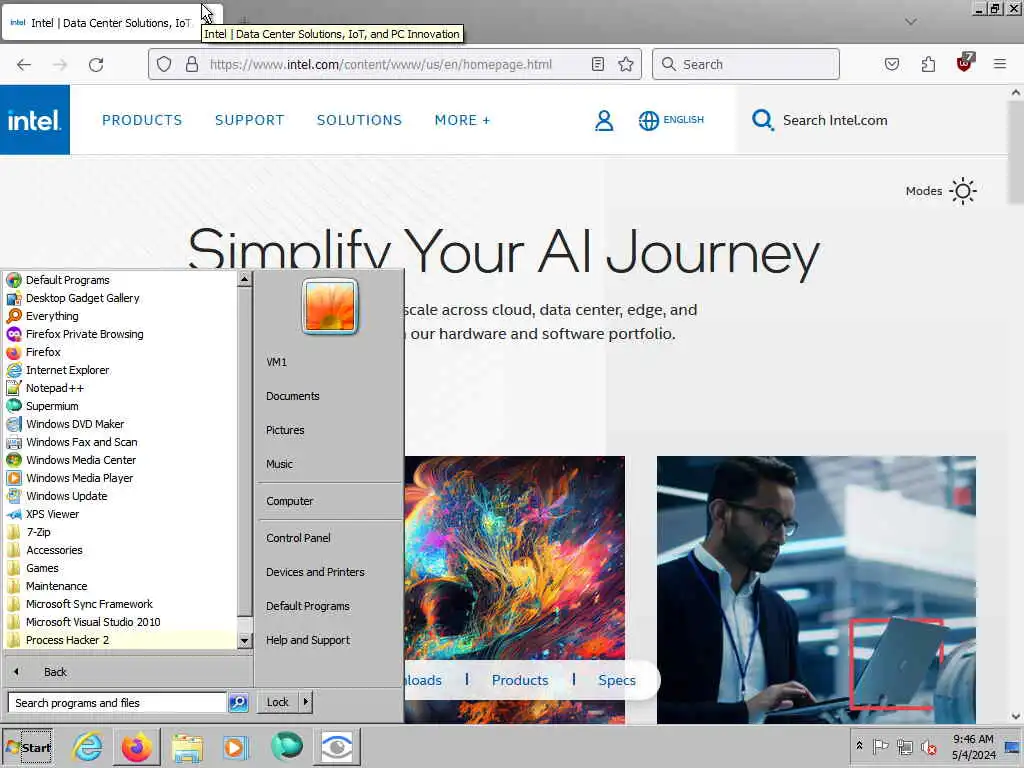Open File Explorer from taskbar
This screenshot has width=1024, height=768.
click(187, 747)
